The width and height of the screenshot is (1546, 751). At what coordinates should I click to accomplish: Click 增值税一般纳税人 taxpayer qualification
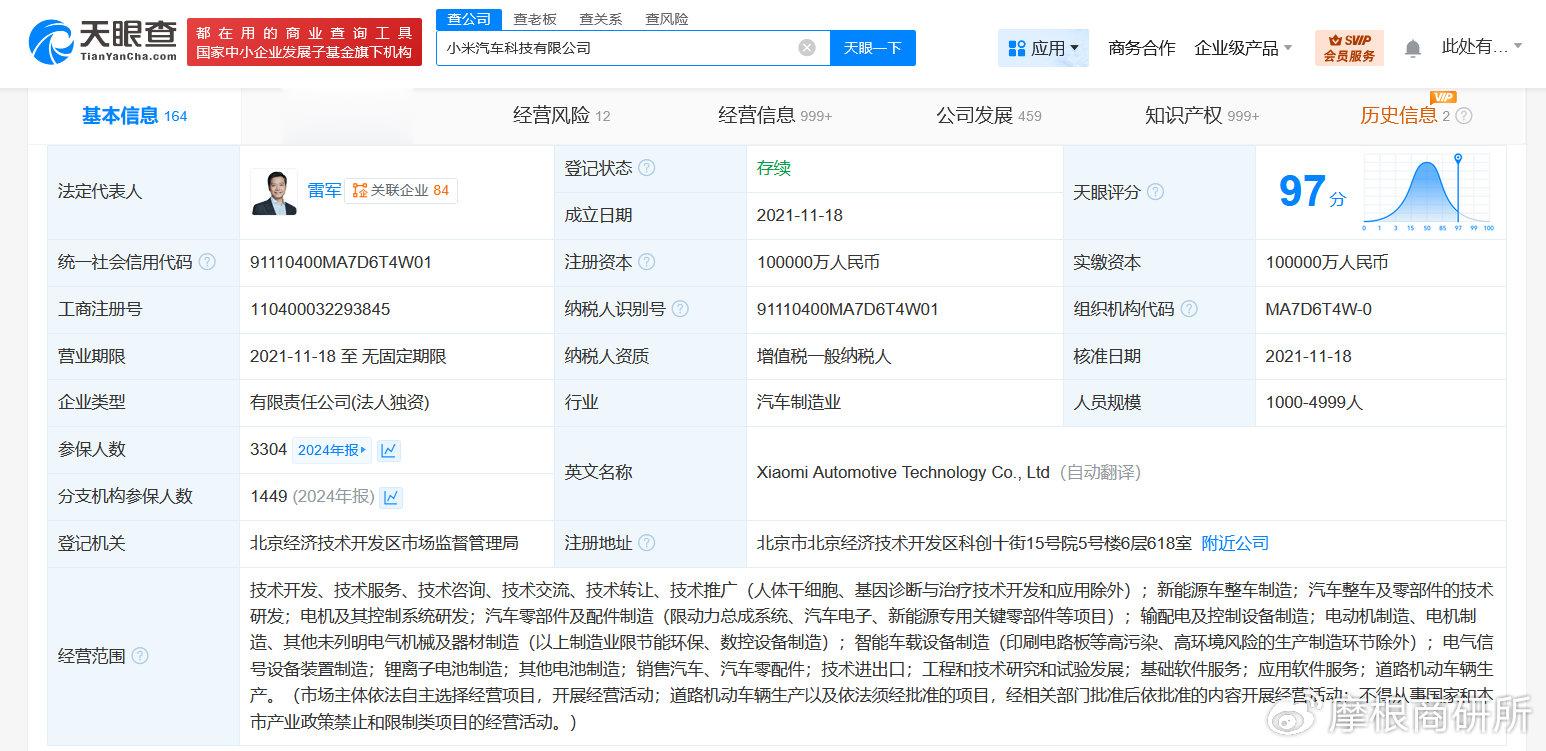click(x=824, y=356)
